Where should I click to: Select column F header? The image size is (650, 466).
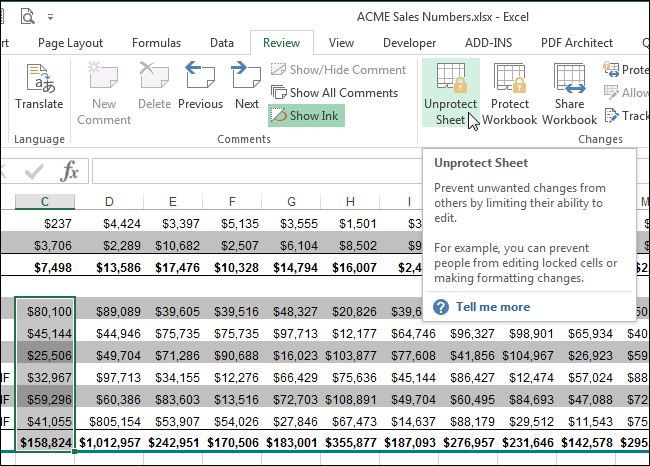232,201
